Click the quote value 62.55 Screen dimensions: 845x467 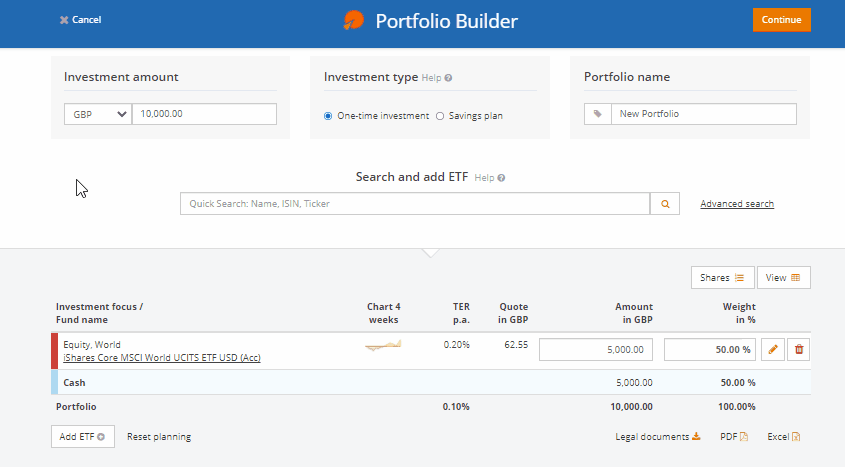pyautogui.click(x=516, y=345)
